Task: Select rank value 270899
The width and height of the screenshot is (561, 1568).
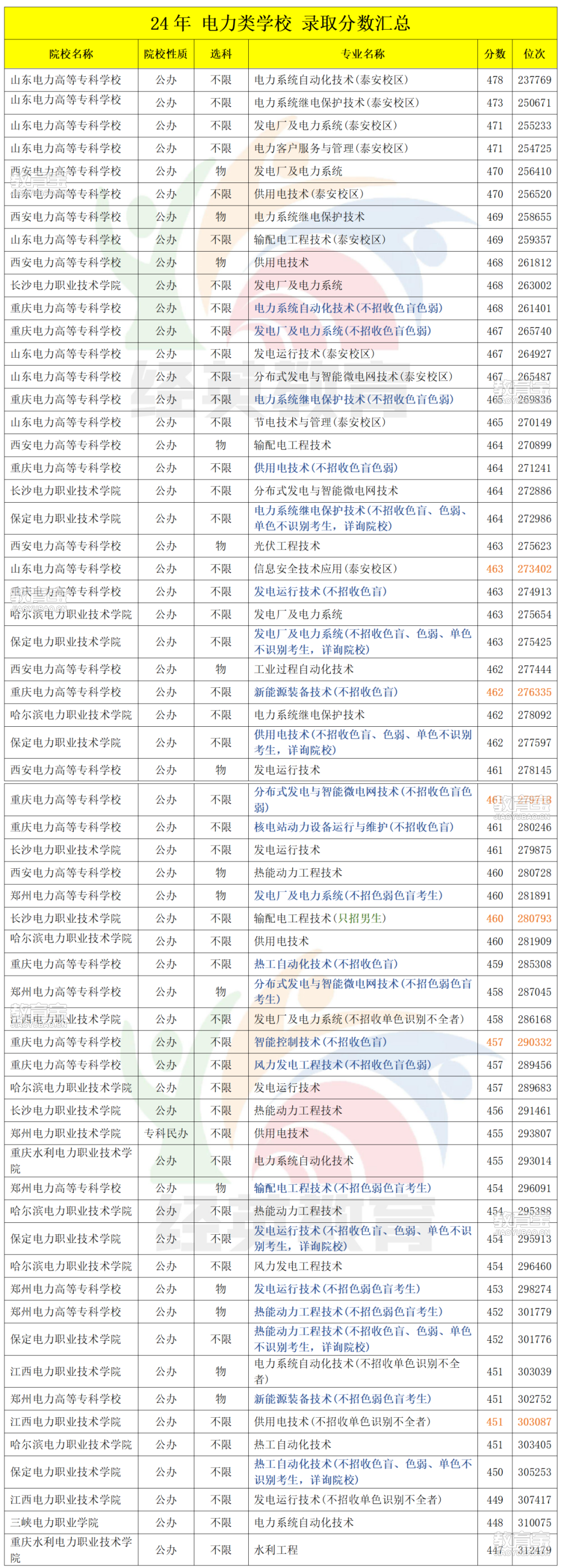Action: tap(534, 445)
